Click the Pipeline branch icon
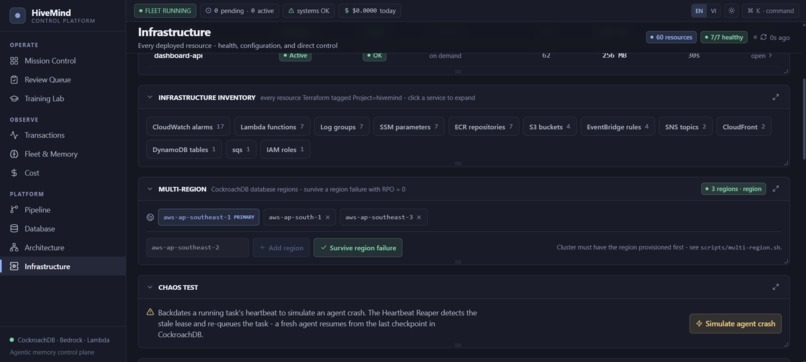 (x=14, y=210)
